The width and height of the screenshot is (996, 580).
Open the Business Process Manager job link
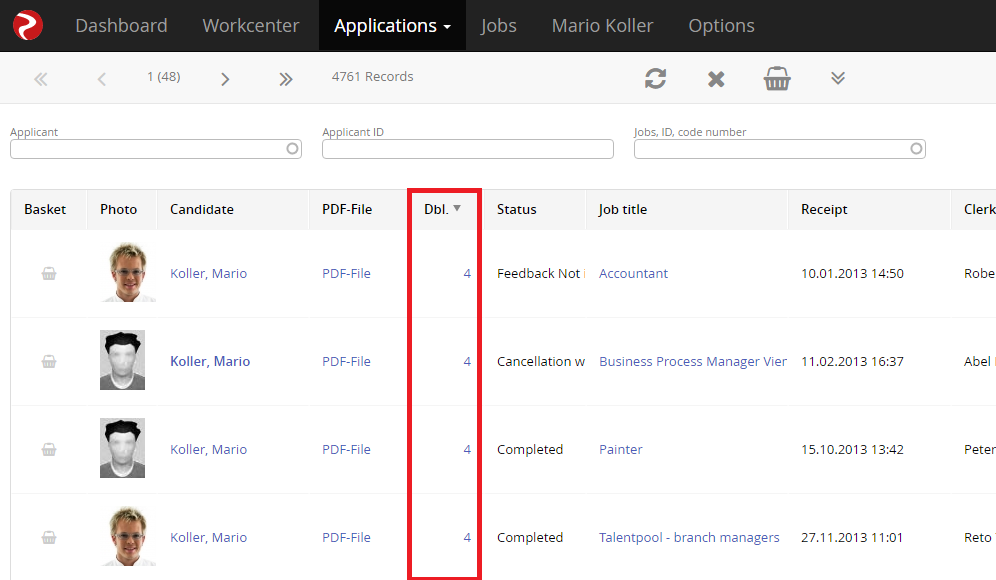[x=692, y=361]
